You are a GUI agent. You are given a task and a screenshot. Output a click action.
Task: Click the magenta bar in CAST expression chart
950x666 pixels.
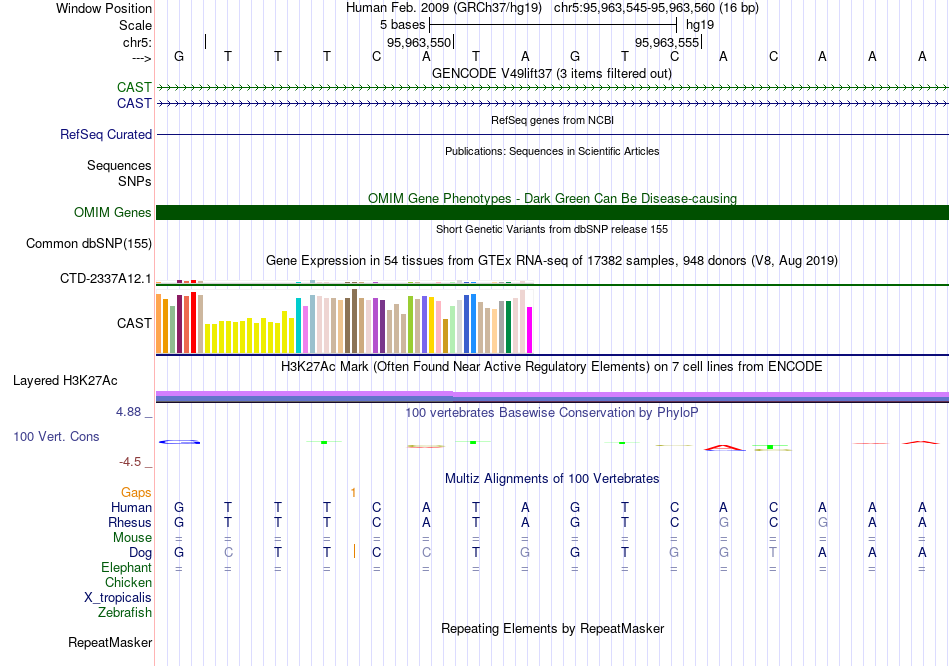tap(530, 330)
